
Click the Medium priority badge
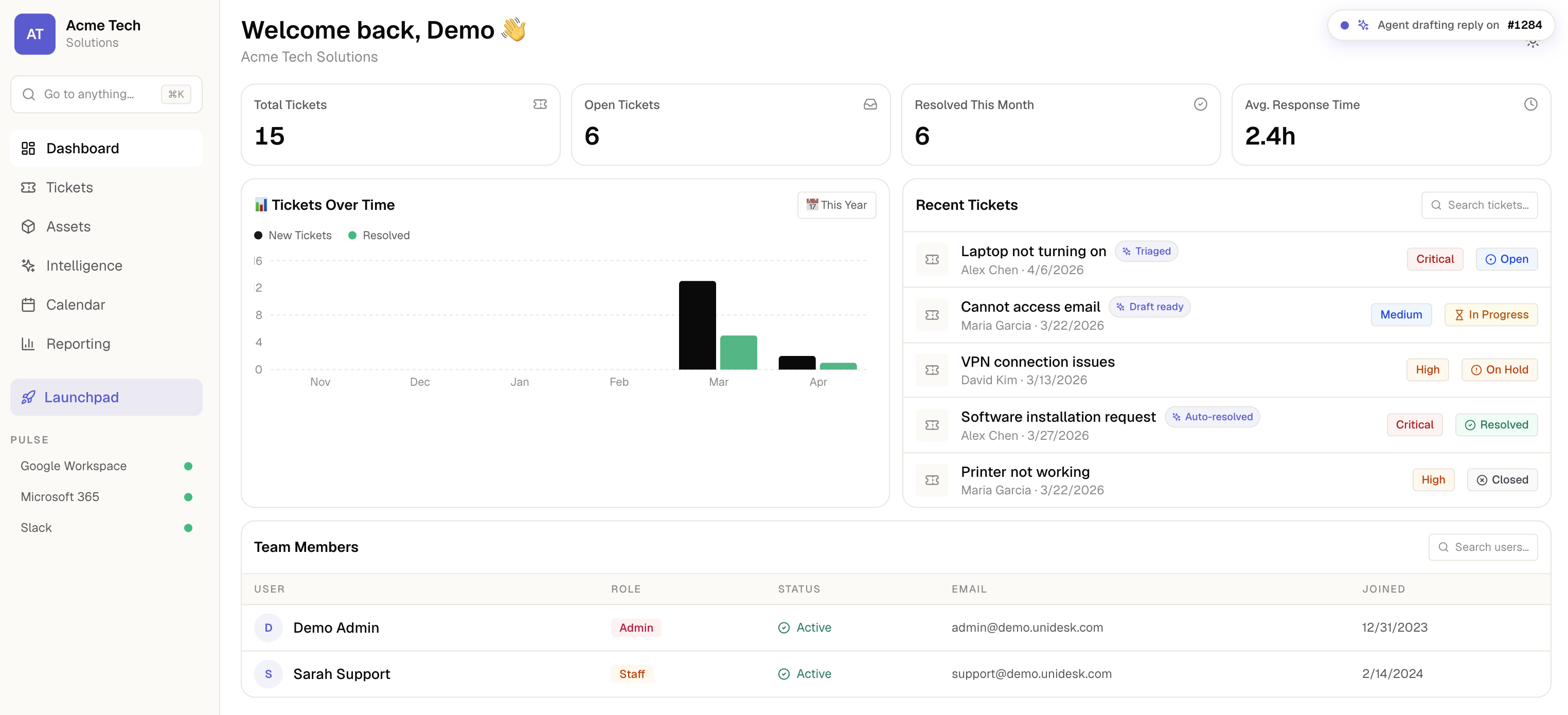coord(1401,315)
